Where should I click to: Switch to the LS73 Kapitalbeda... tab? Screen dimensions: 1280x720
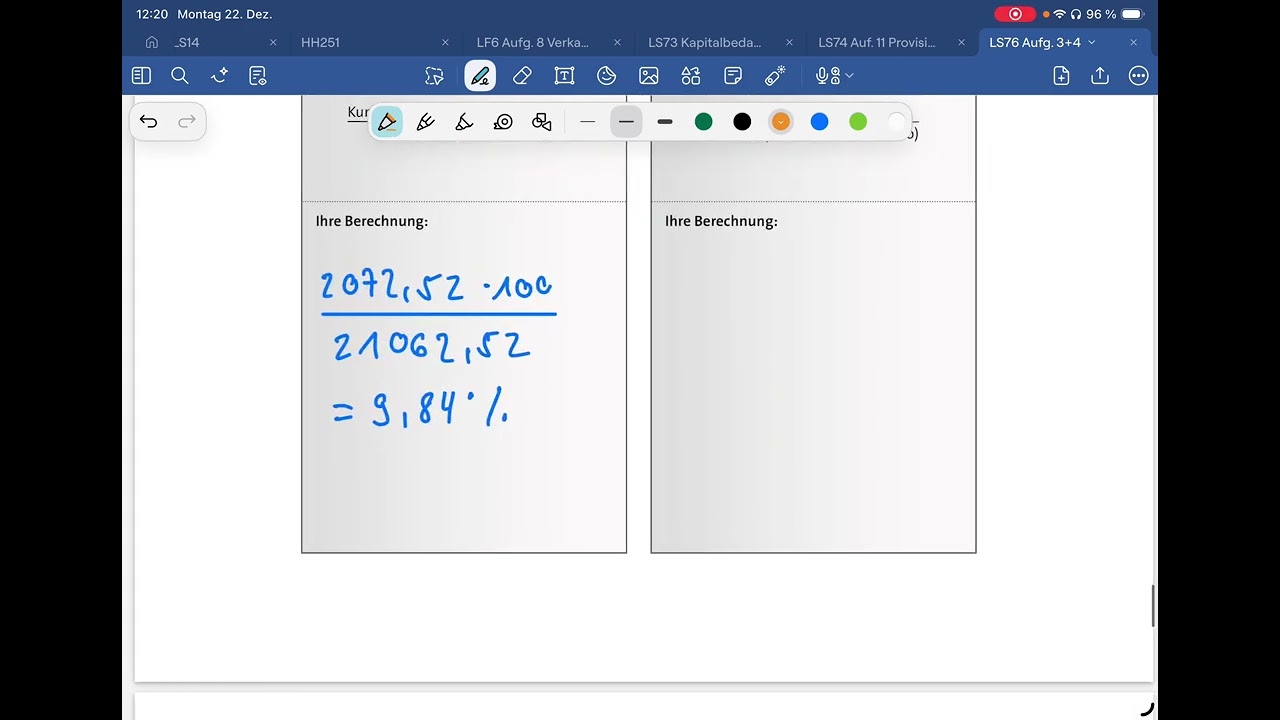[705, 43]
